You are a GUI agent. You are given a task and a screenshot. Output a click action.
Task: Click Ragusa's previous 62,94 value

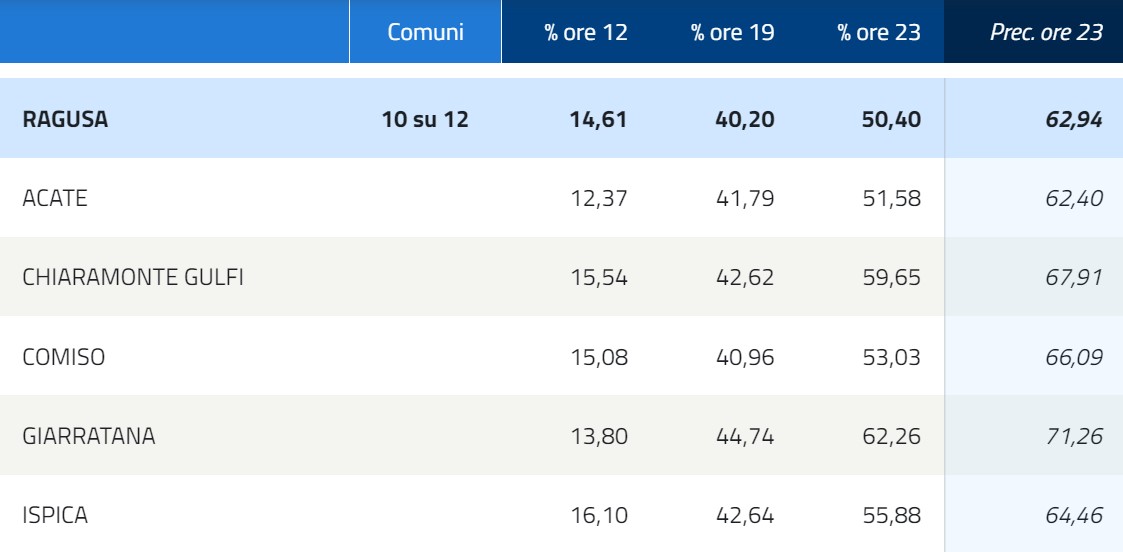(x=1074, y=120)
